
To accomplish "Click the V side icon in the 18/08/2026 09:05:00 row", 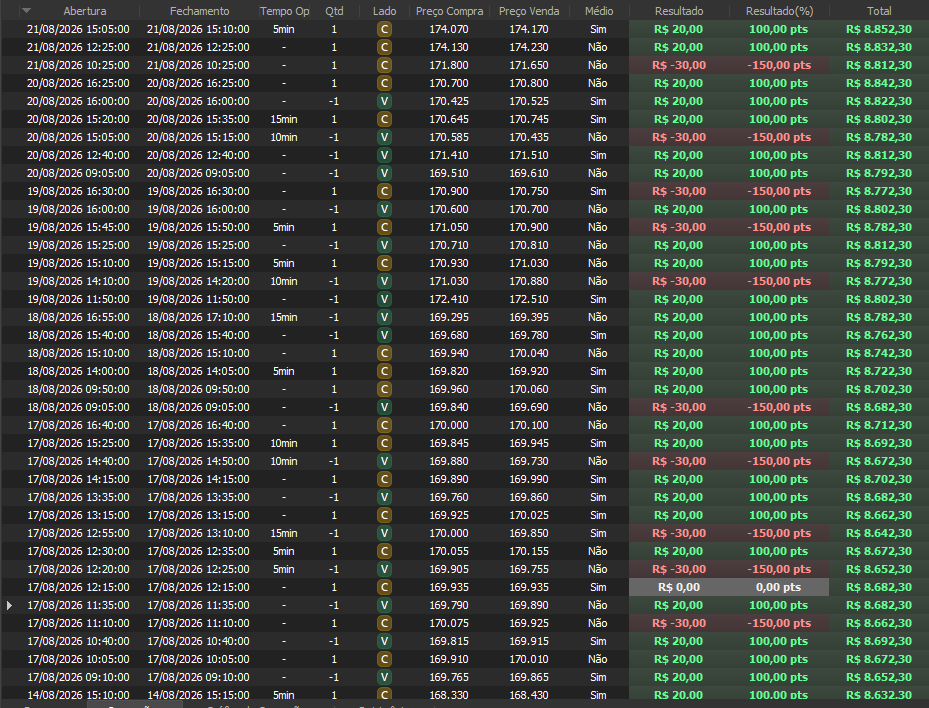I will coord(384,407).
